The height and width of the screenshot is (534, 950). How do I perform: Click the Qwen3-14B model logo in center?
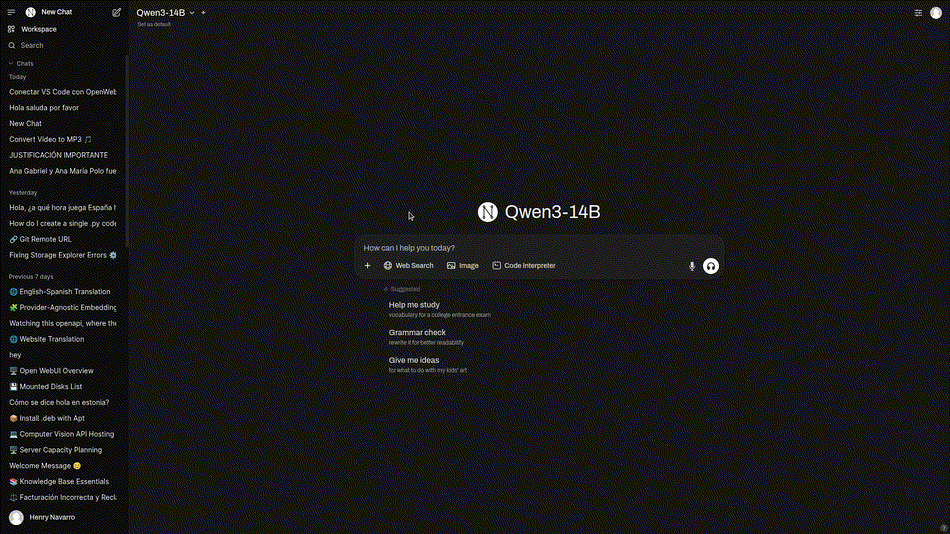(488, 212)
